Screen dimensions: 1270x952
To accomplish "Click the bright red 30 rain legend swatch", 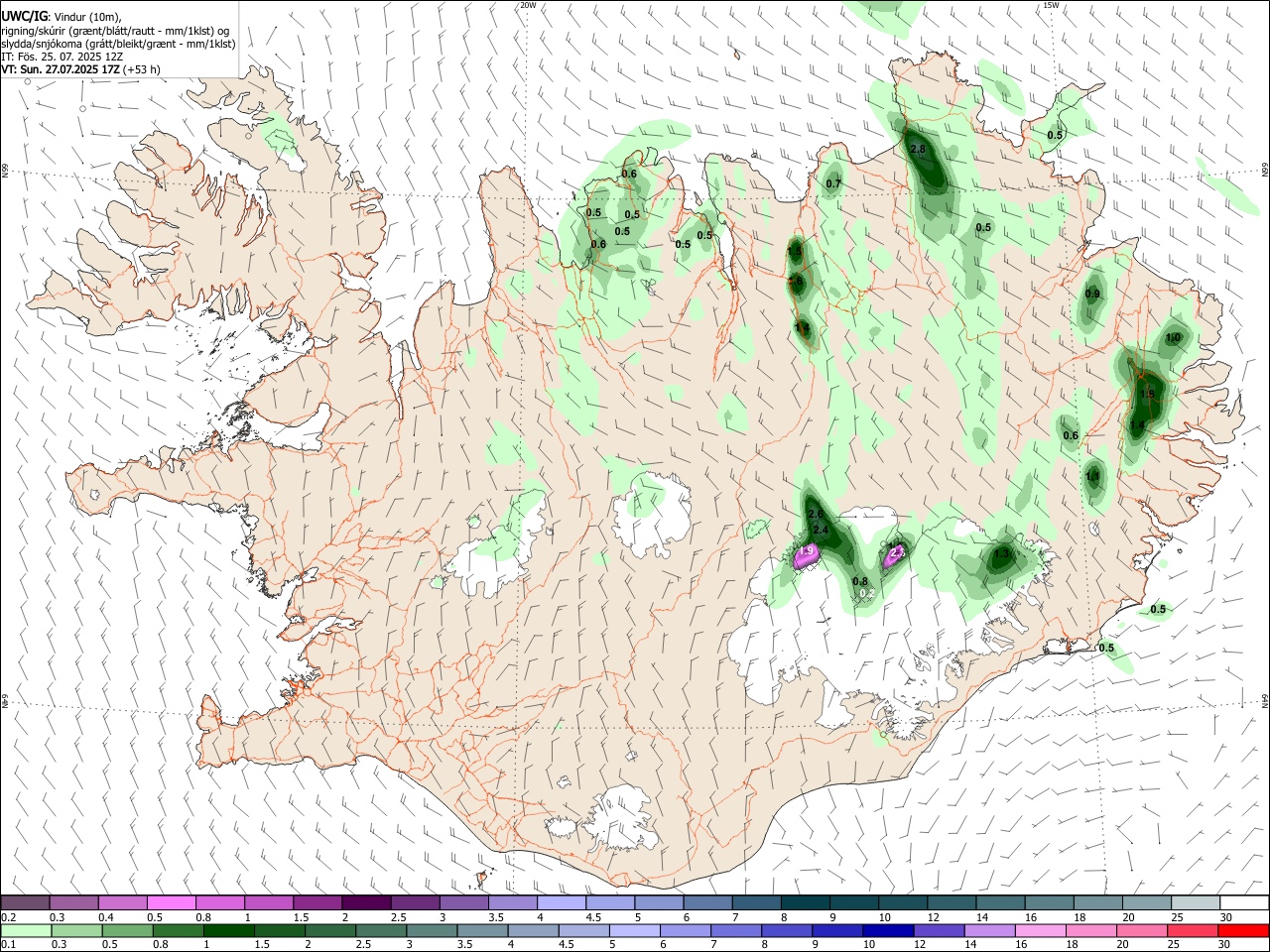I will pyautogui.click(x=1242, y=931).
